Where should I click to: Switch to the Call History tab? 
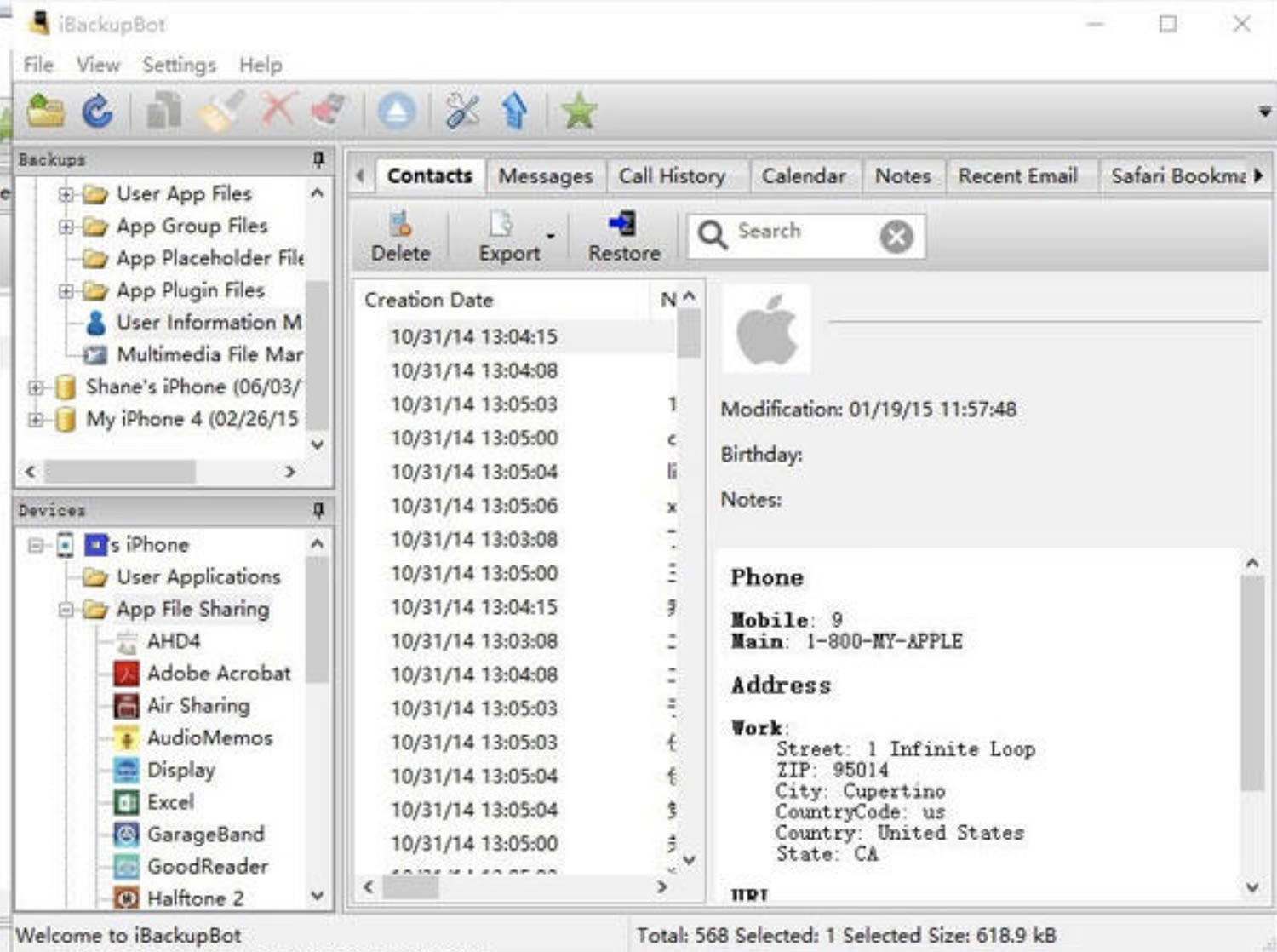673,176
